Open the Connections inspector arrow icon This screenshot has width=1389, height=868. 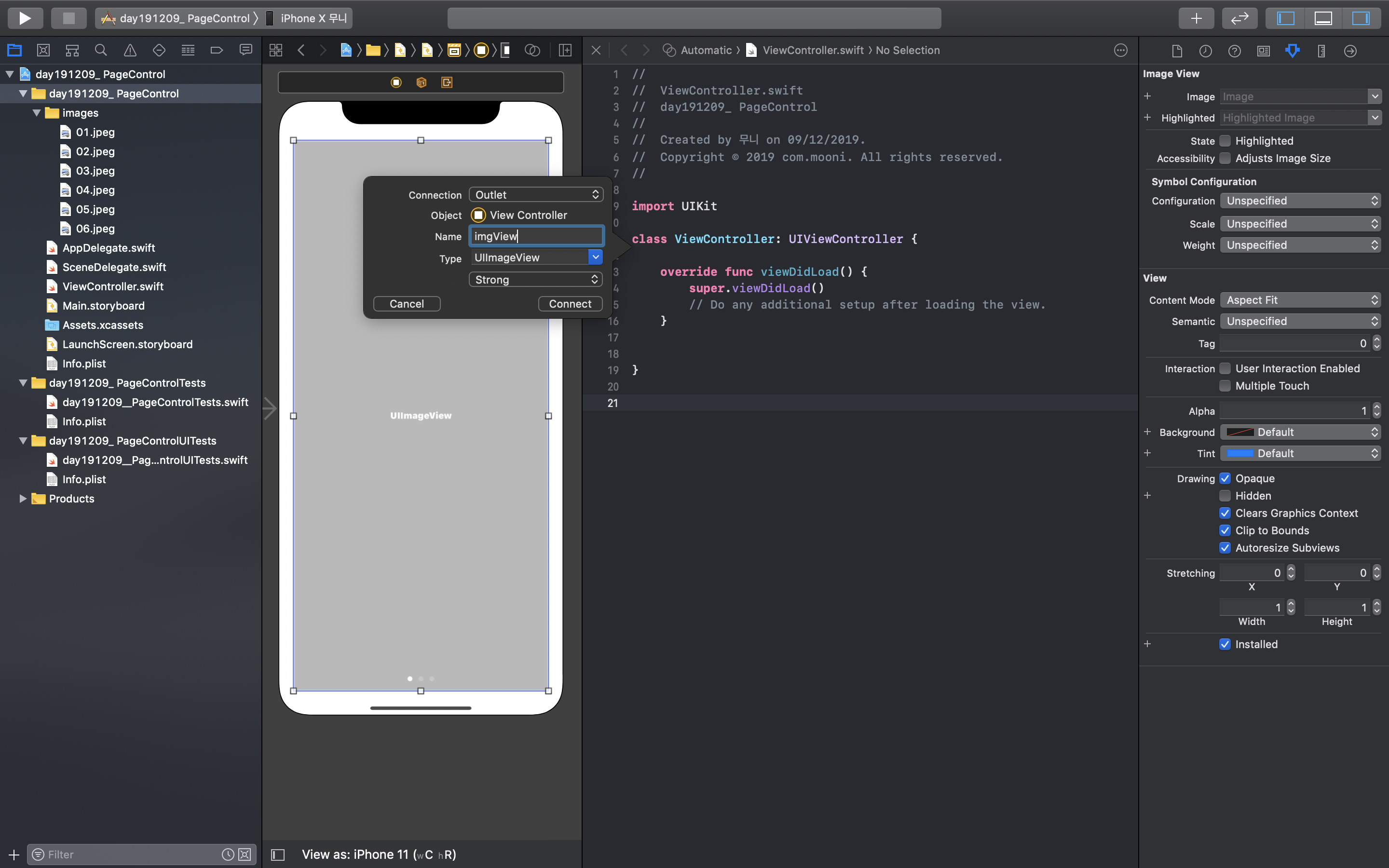[1350, 51]
